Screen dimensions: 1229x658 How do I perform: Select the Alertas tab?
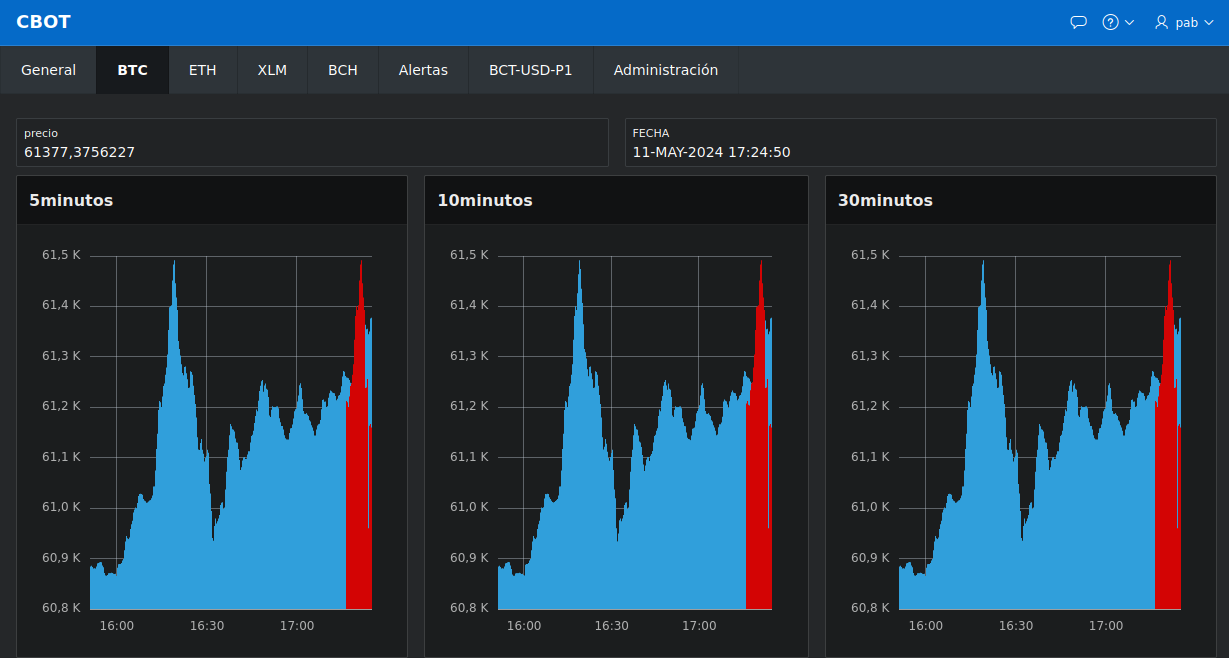click(x=423, y=70)
